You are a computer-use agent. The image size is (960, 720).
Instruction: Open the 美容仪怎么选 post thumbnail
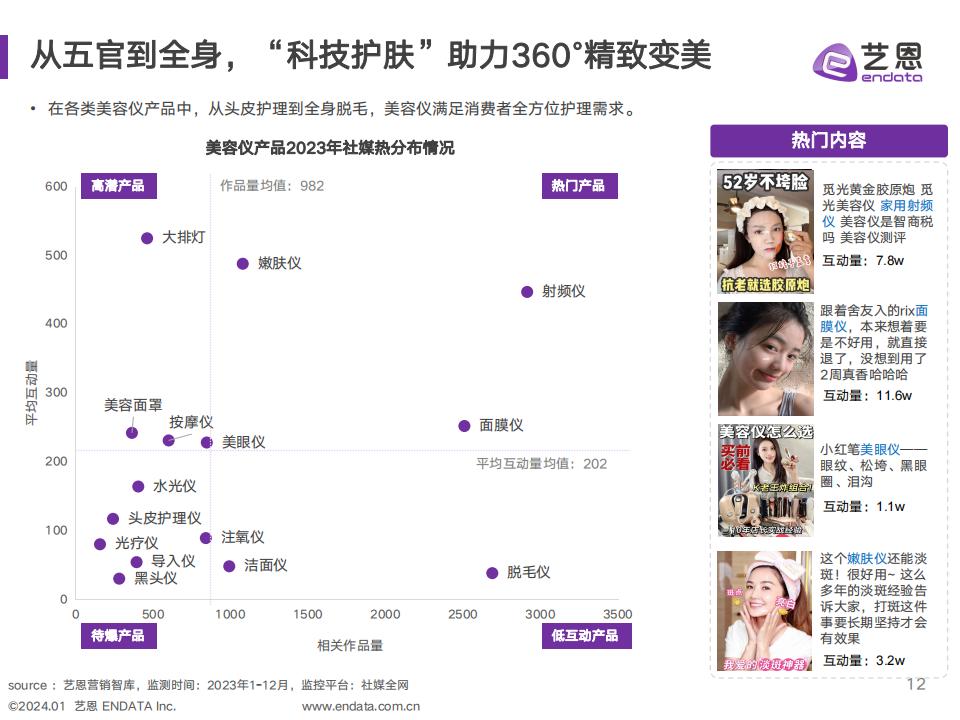tap(765, 481)
